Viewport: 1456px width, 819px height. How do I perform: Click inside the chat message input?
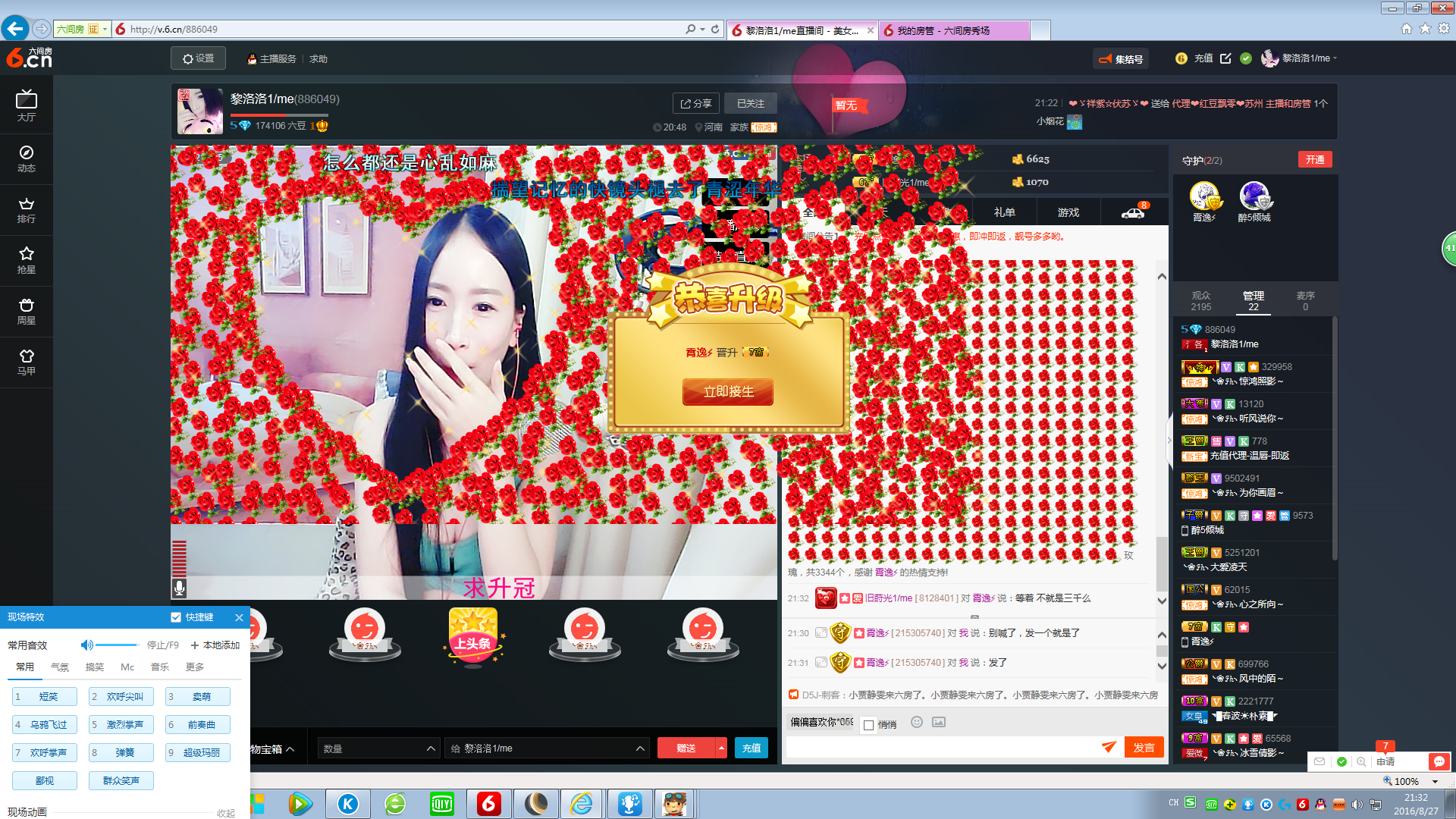tap(942, 748)
